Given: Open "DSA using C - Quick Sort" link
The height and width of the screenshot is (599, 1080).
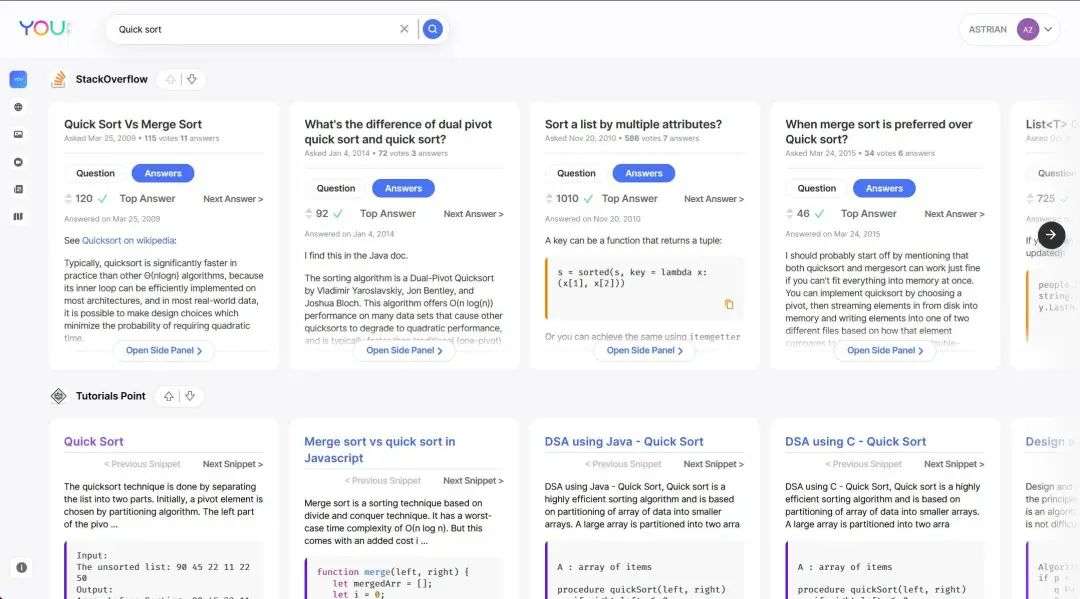Looking at the screenshot, I should (855, 442).
